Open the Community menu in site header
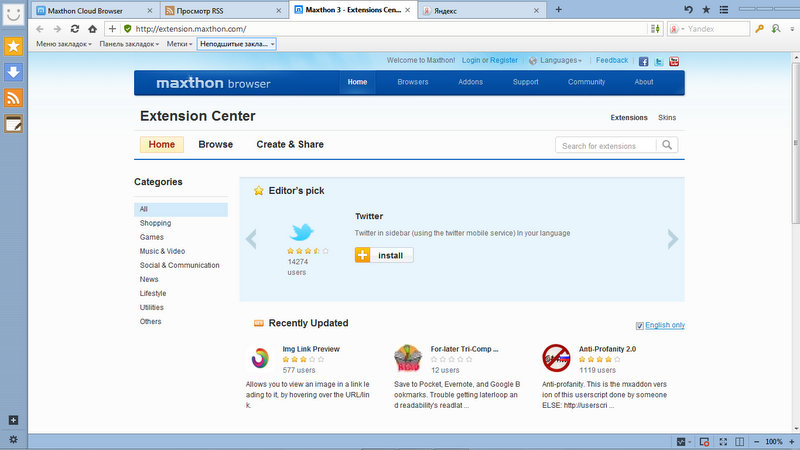 (x=586, y=82)
